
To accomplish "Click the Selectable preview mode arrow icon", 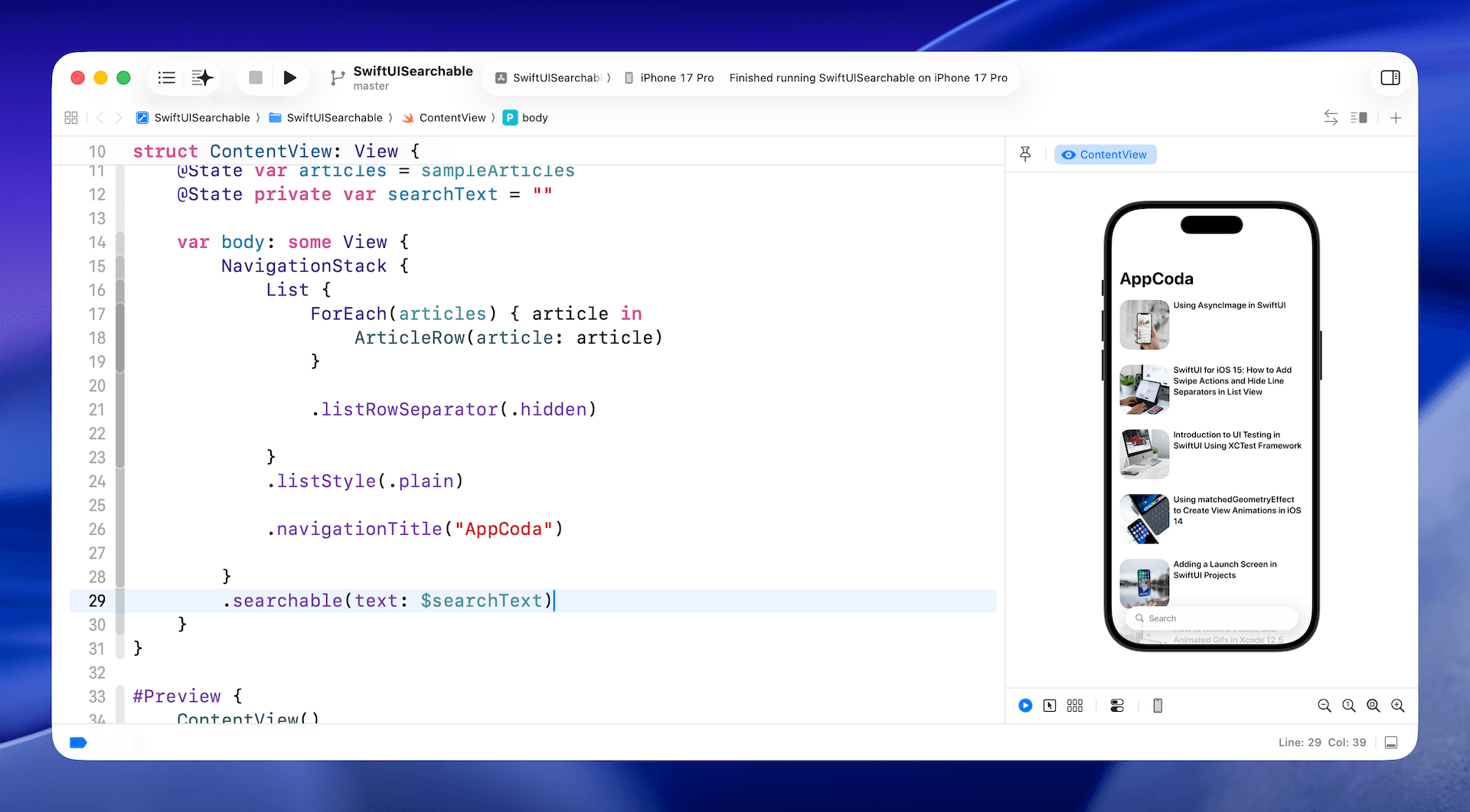I will pyautogui.click(x=1050, y=706).
